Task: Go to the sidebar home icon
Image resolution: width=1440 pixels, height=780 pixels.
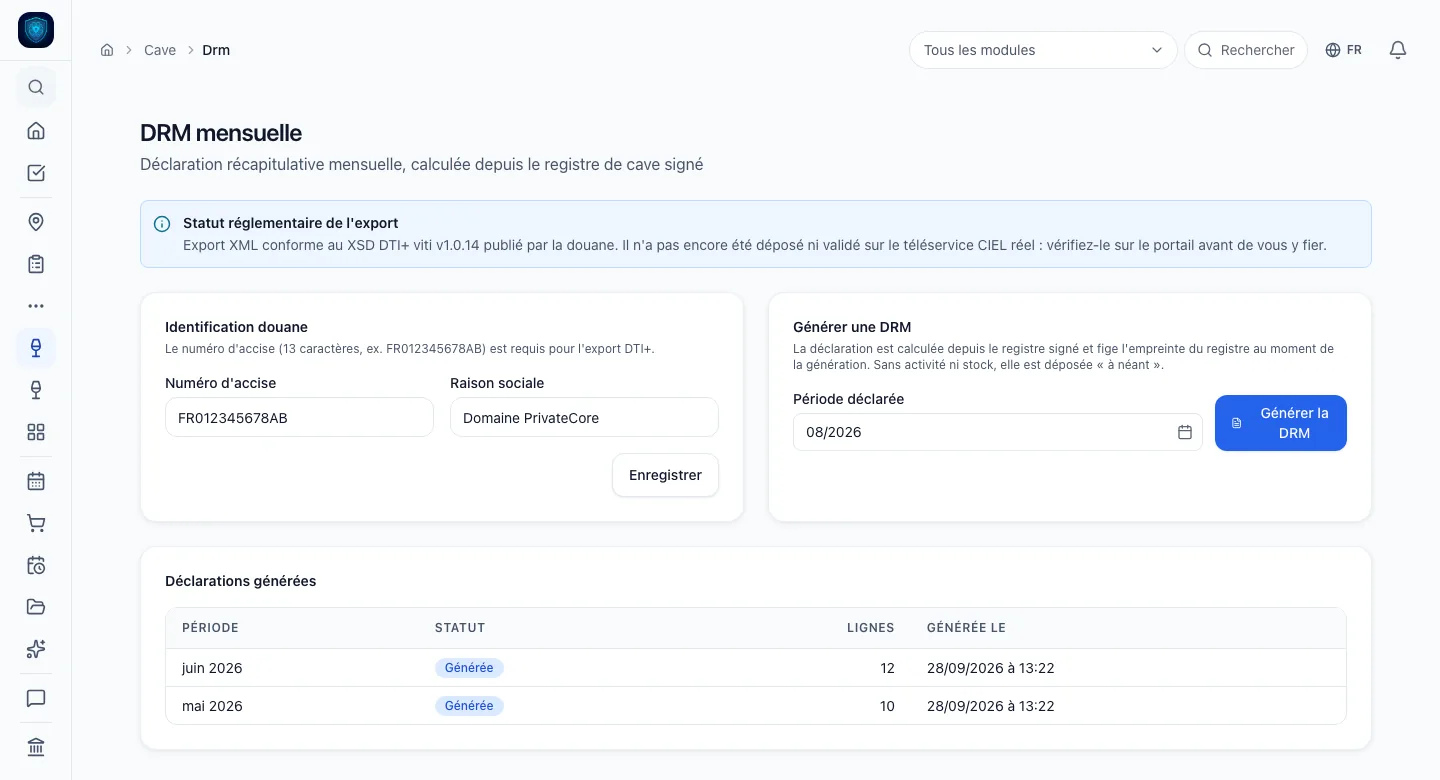Action: tap(36, 130)
